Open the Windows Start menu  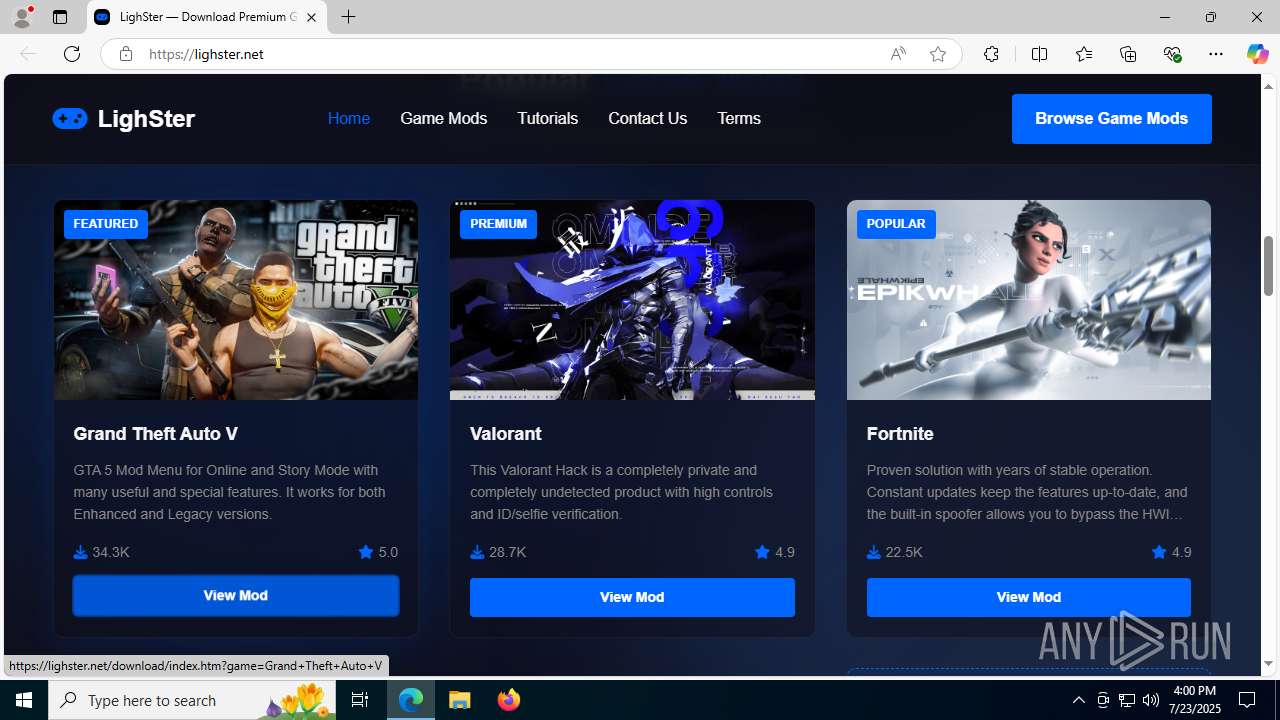24,700
